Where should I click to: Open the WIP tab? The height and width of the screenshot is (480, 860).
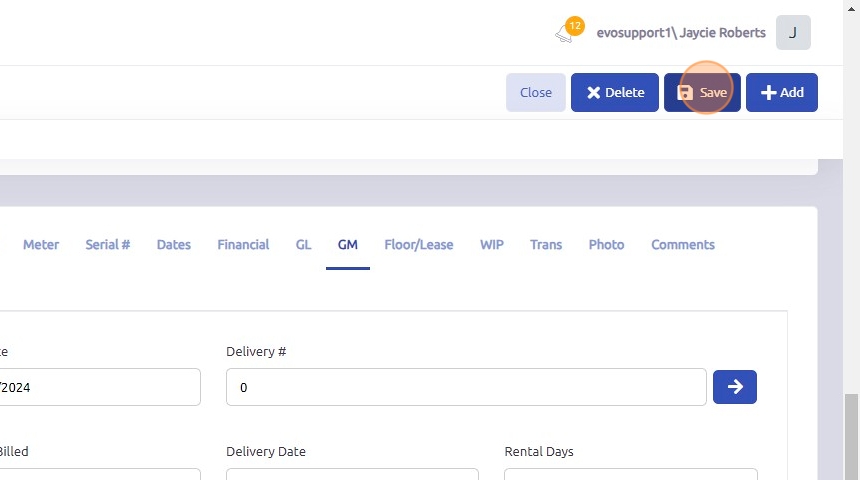coord(492,245)
